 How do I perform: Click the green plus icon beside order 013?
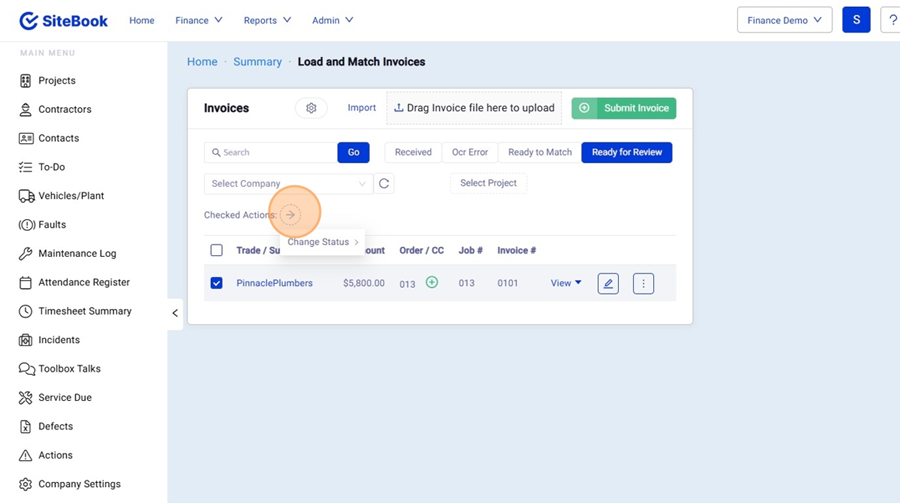(x=432, y=283)
